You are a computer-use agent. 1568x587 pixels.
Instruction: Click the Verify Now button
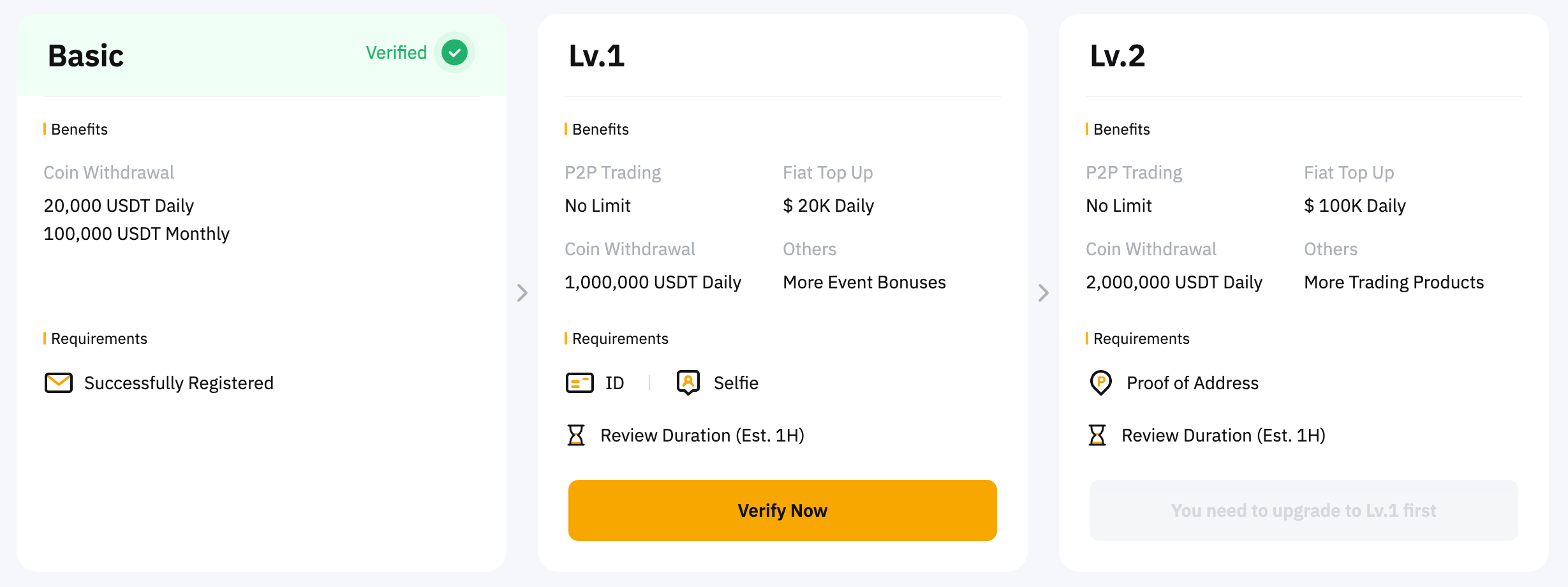783,510
